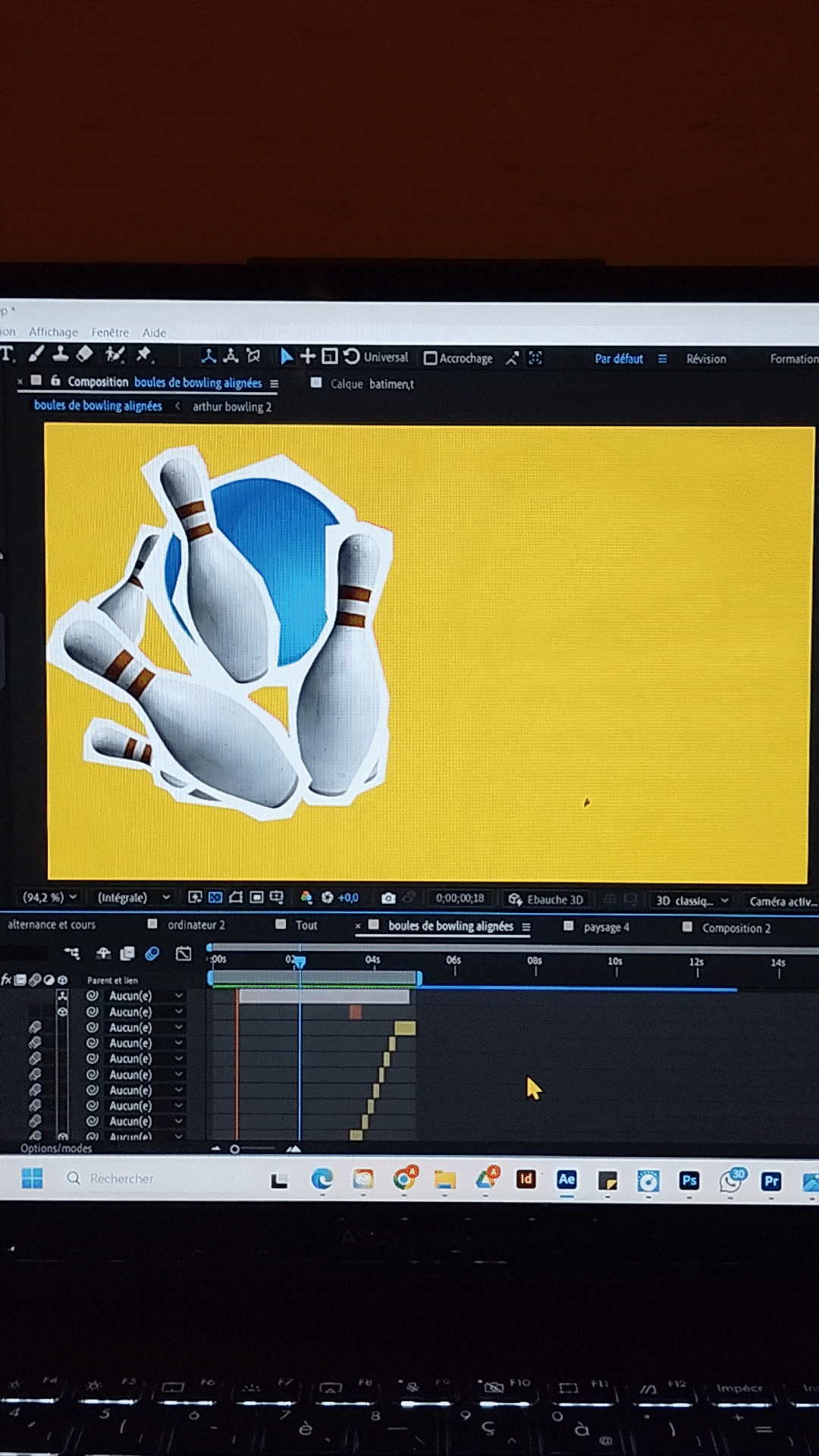The width and height of the screenshot is (819, 1456).
Task: Click the 0;00;00;18 timecode field
Action: click(x=460, y=898)
